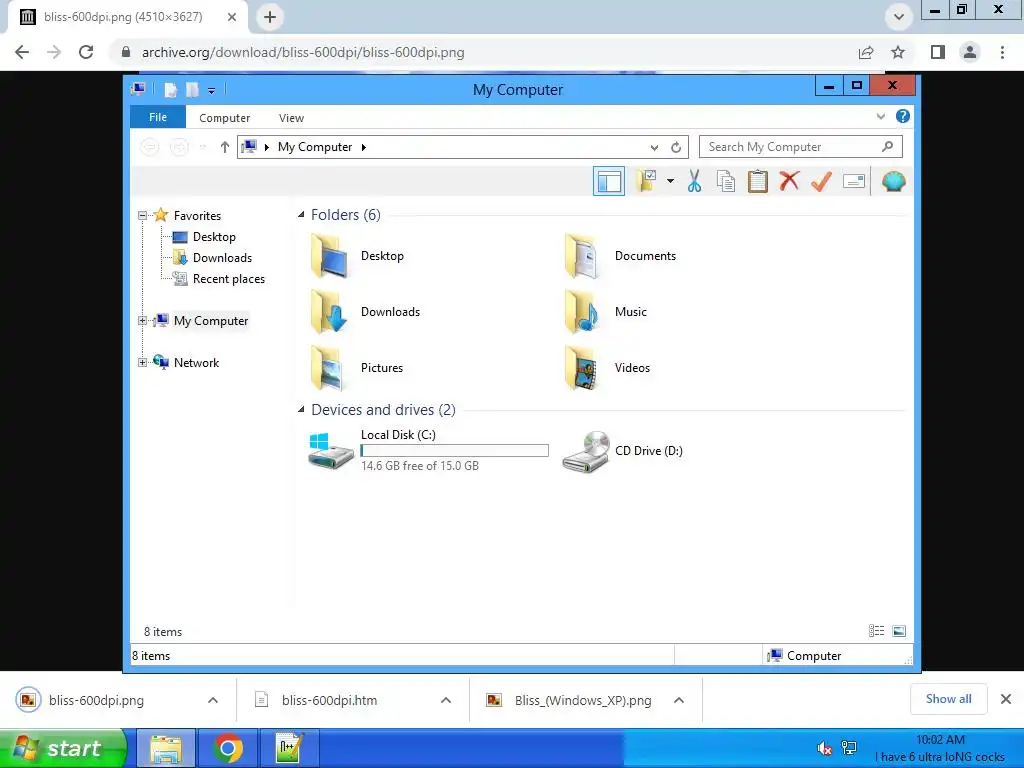
Task: Open the options chevron for Bliss_(Windows_XP).png download
Action: coord(679,700)
